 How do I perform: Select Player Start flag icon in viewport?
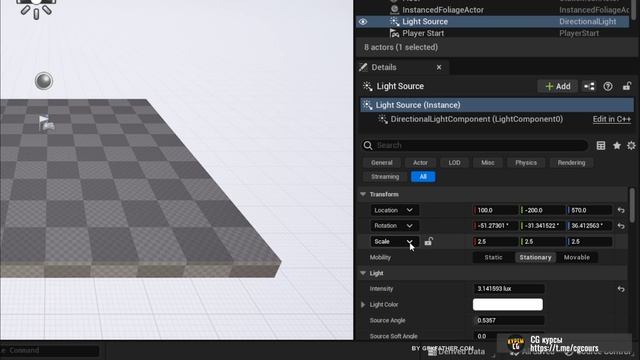pos(46,123)
